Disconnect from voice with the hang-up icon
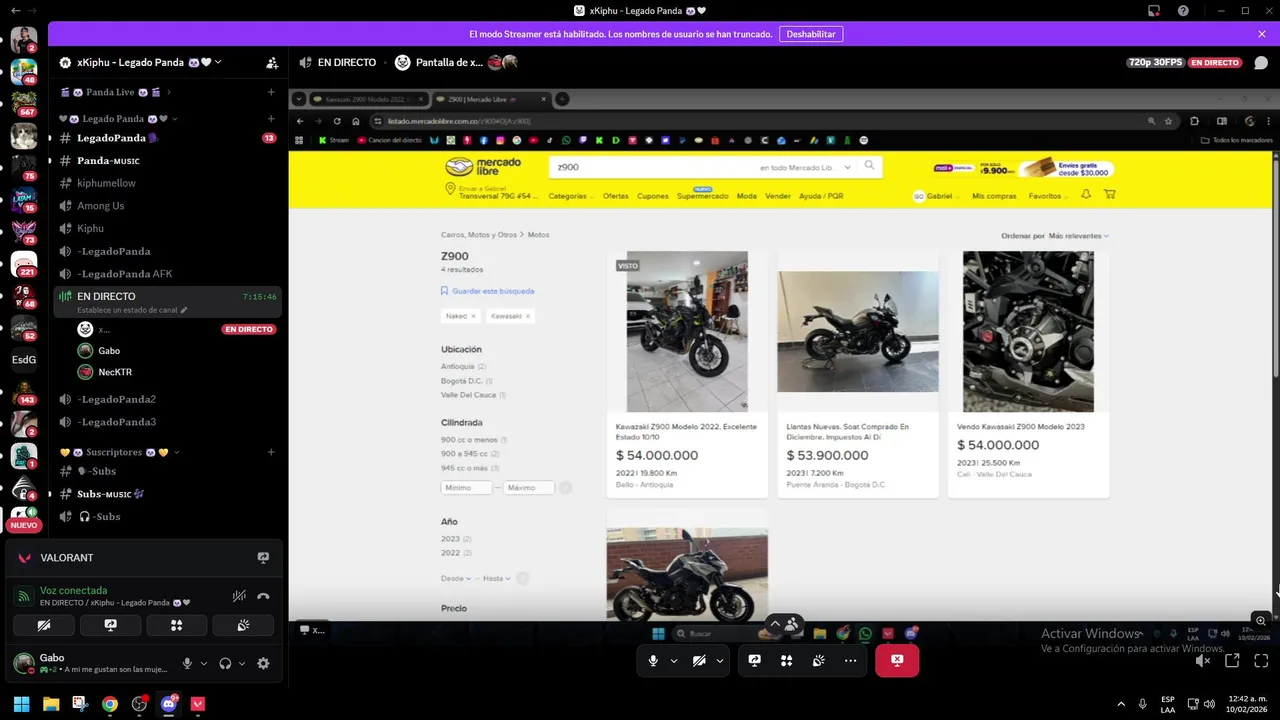 coord(263,596)
